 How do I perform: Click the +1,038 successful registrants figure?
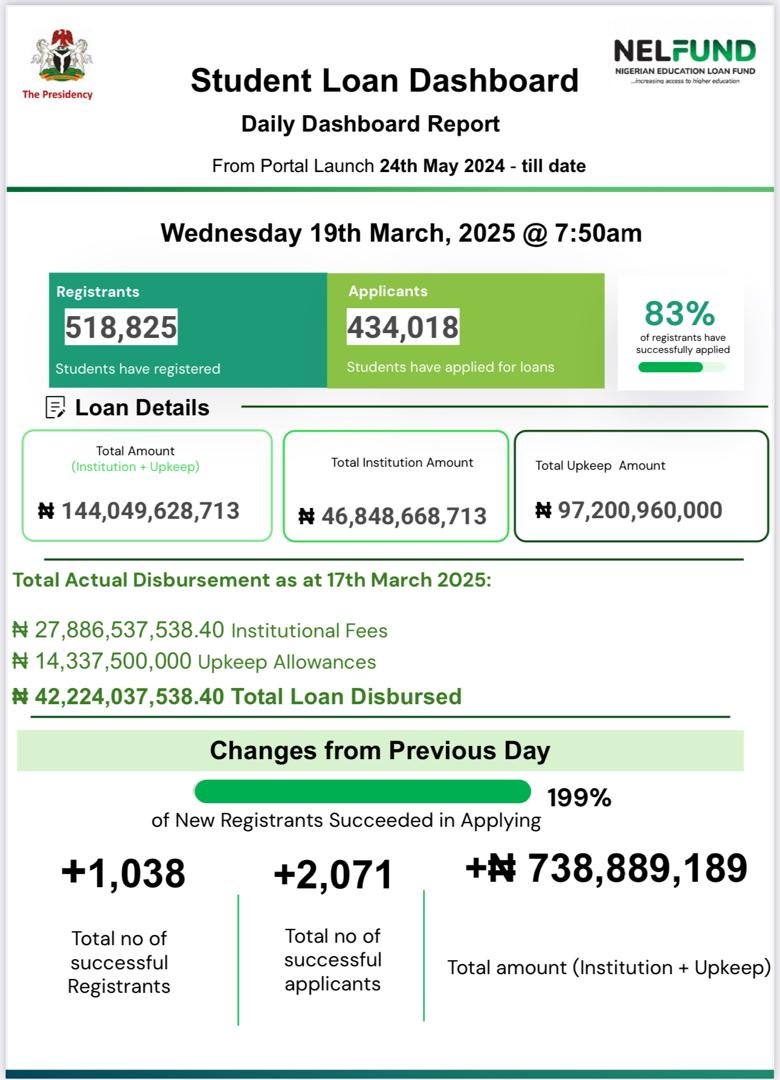pyautogui.click(x=123, y=873)
